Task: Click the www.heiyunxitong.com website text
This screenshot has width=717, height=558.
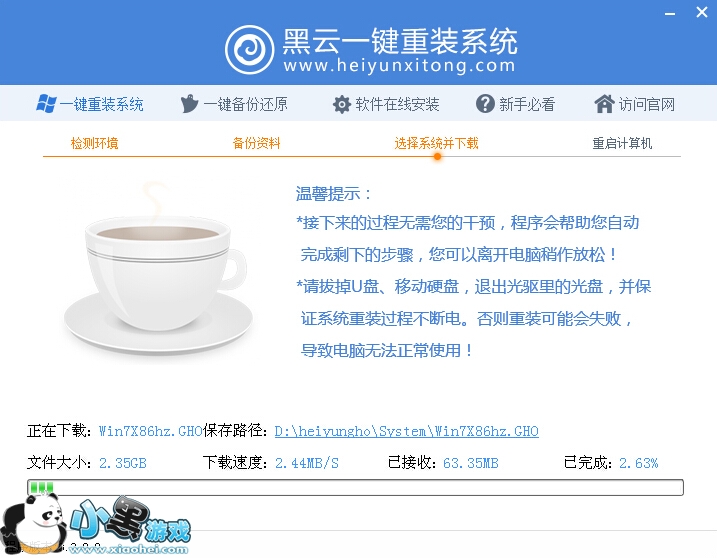Action: (399, 65)
